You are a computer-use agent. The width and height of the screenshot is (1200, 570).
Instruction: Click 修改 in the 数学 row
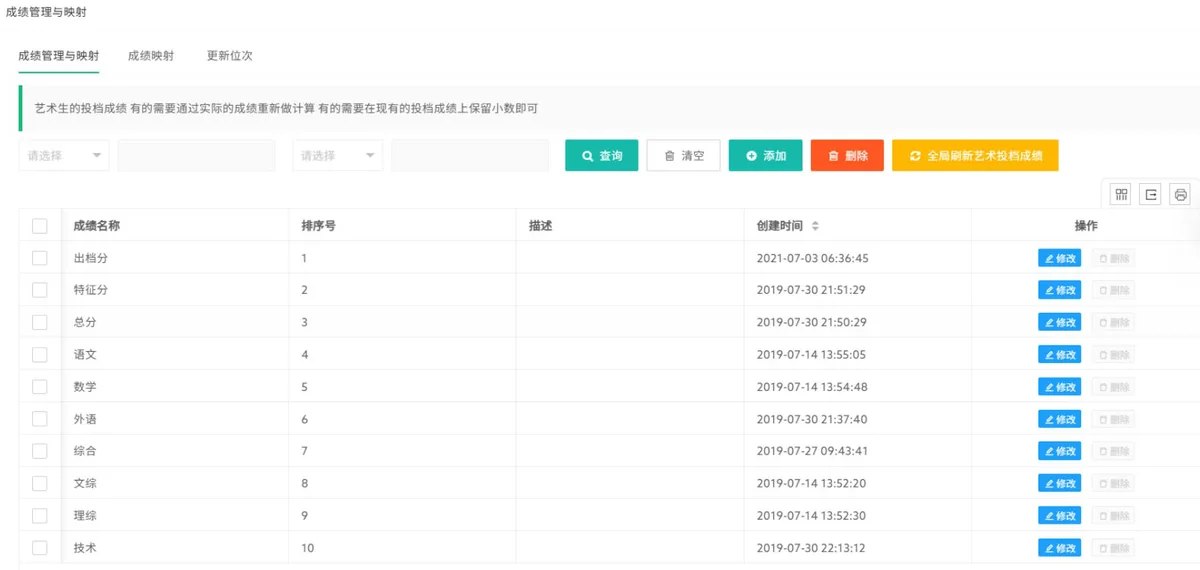click(1060, 386)
